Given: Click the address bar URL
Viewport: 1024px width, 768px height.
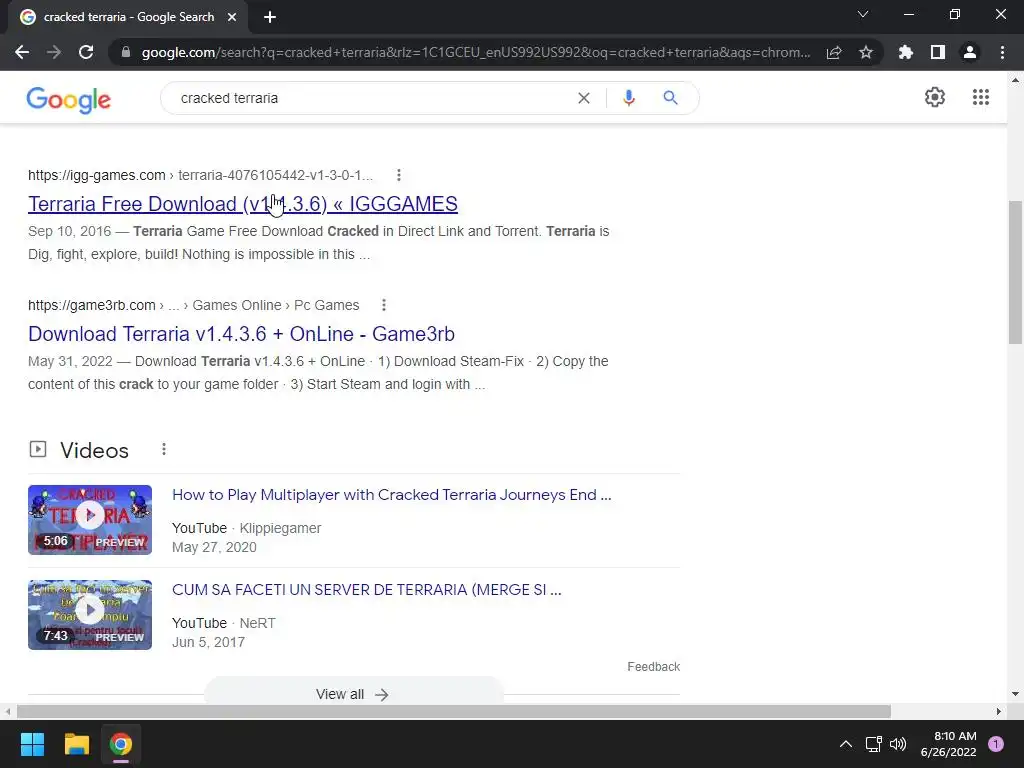Looking at the screenshot, I should tap(475, 52).
